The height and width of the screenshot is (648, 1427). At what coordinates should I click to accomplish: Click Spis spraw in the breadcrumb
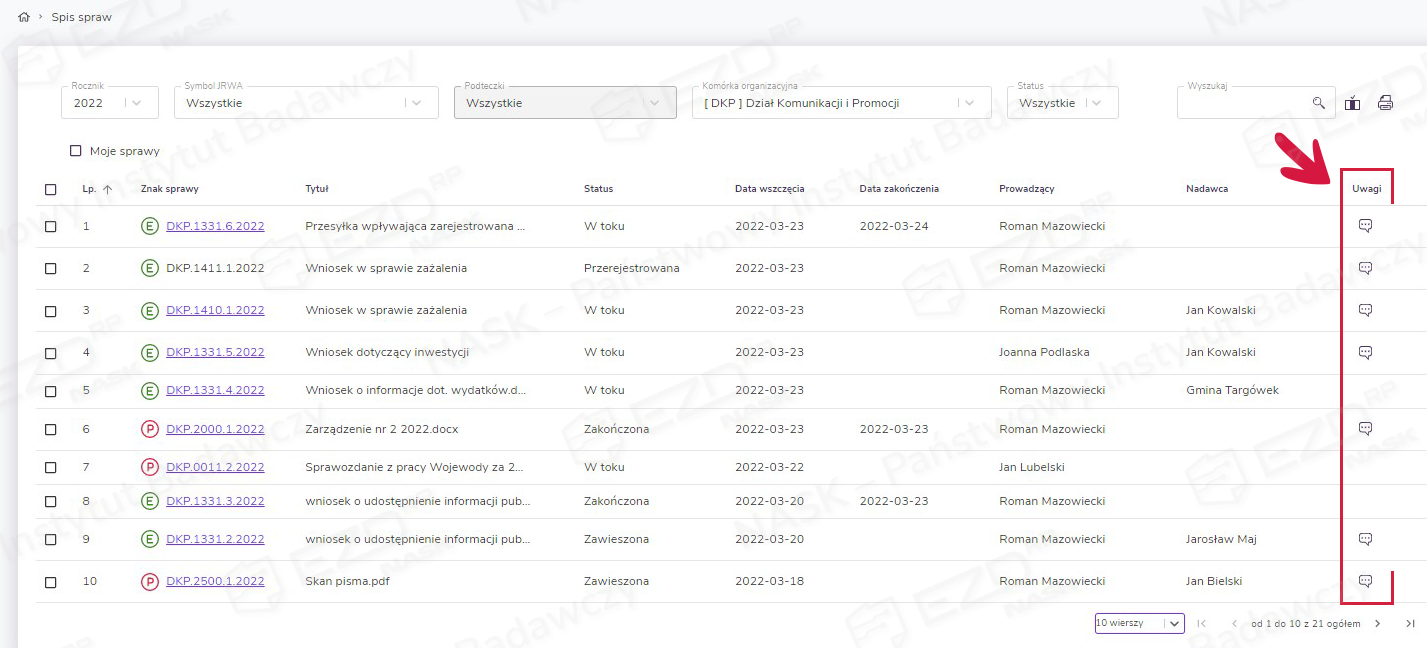[x=82, y=17]
